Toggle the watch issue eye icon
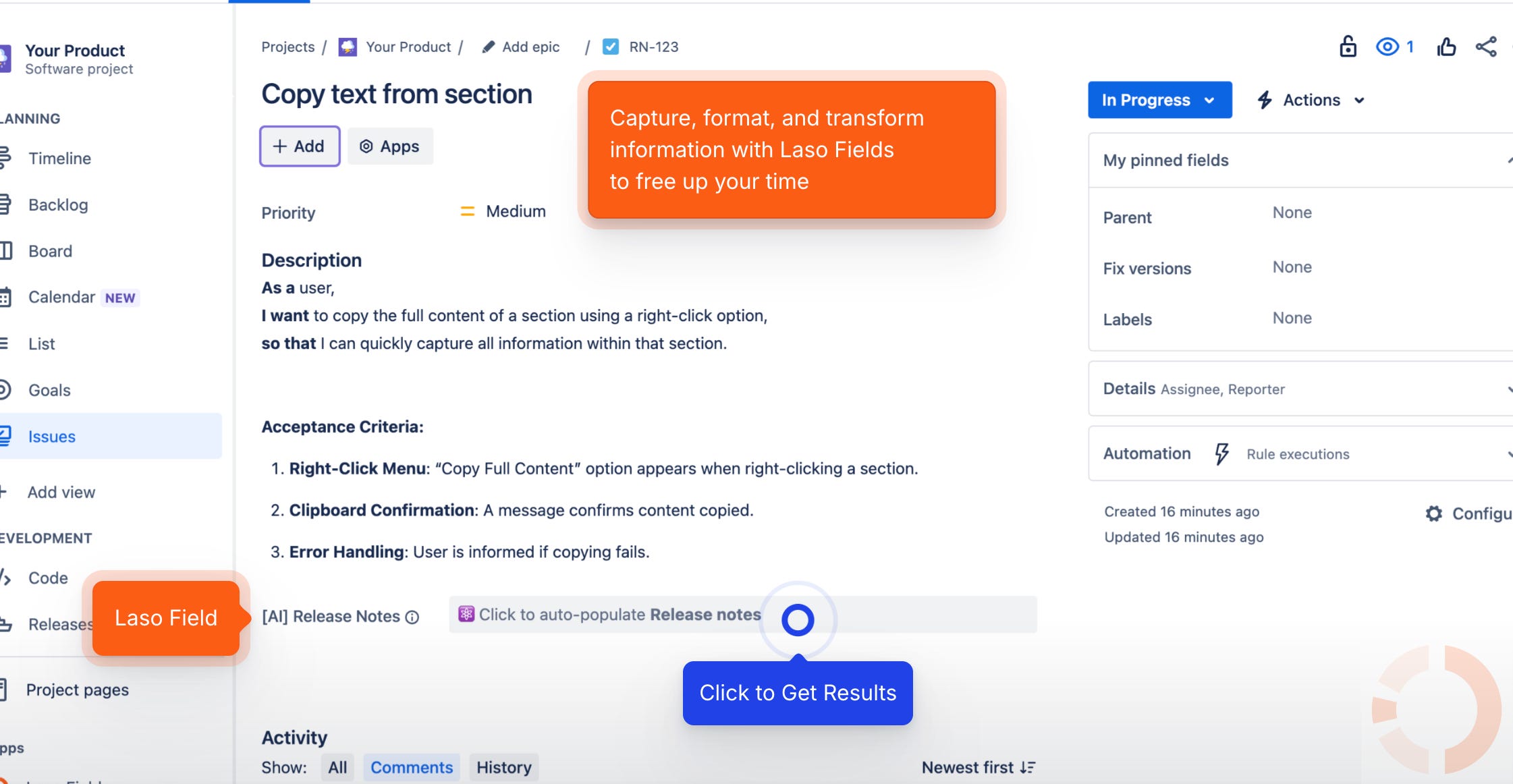1513x784 pixels. (x=1387, y=47)
